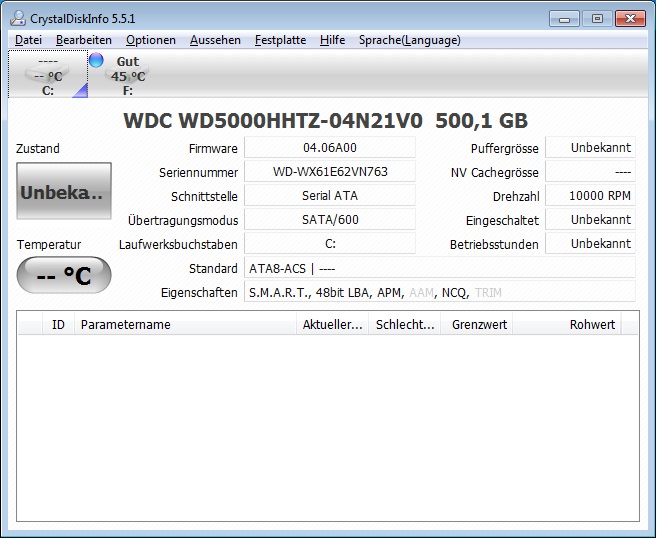Click the grayed-out TRIM feature text

point(488,292)
